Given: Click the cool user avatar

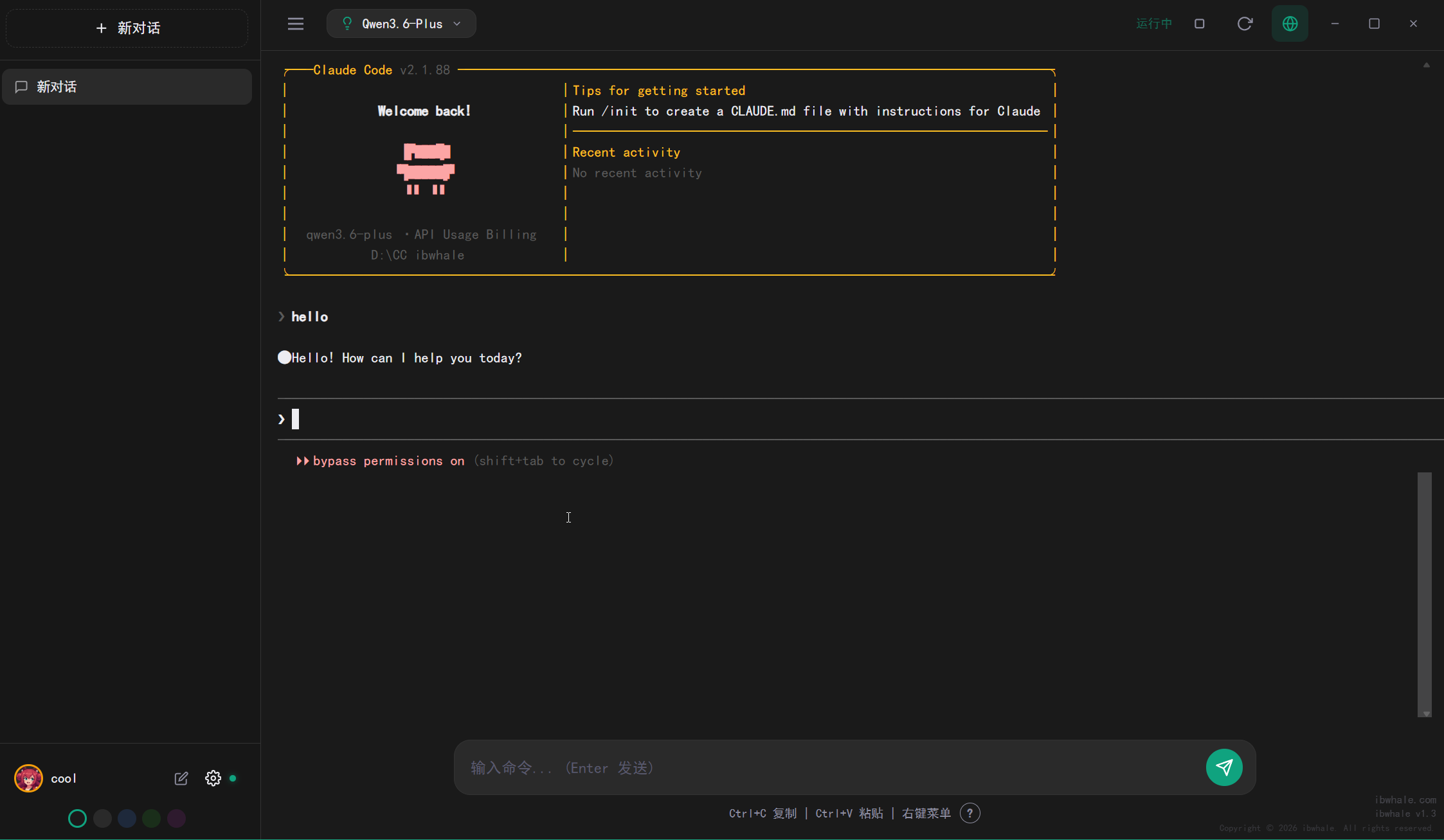Looking at the screenshot, I should pyautogui.click(x=29, y=778).
